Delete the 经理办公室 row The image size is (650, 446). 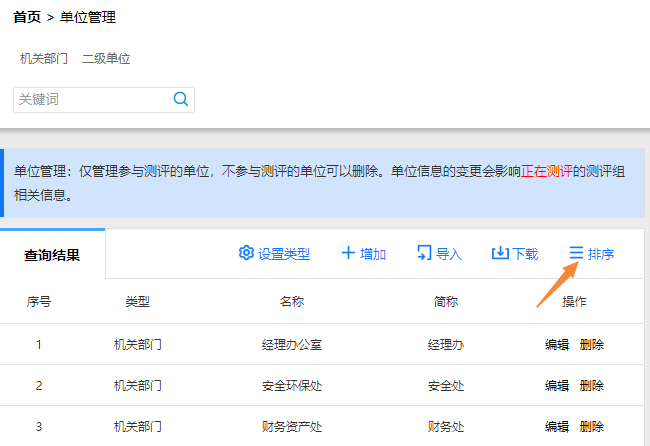click(x=592, y=344)
